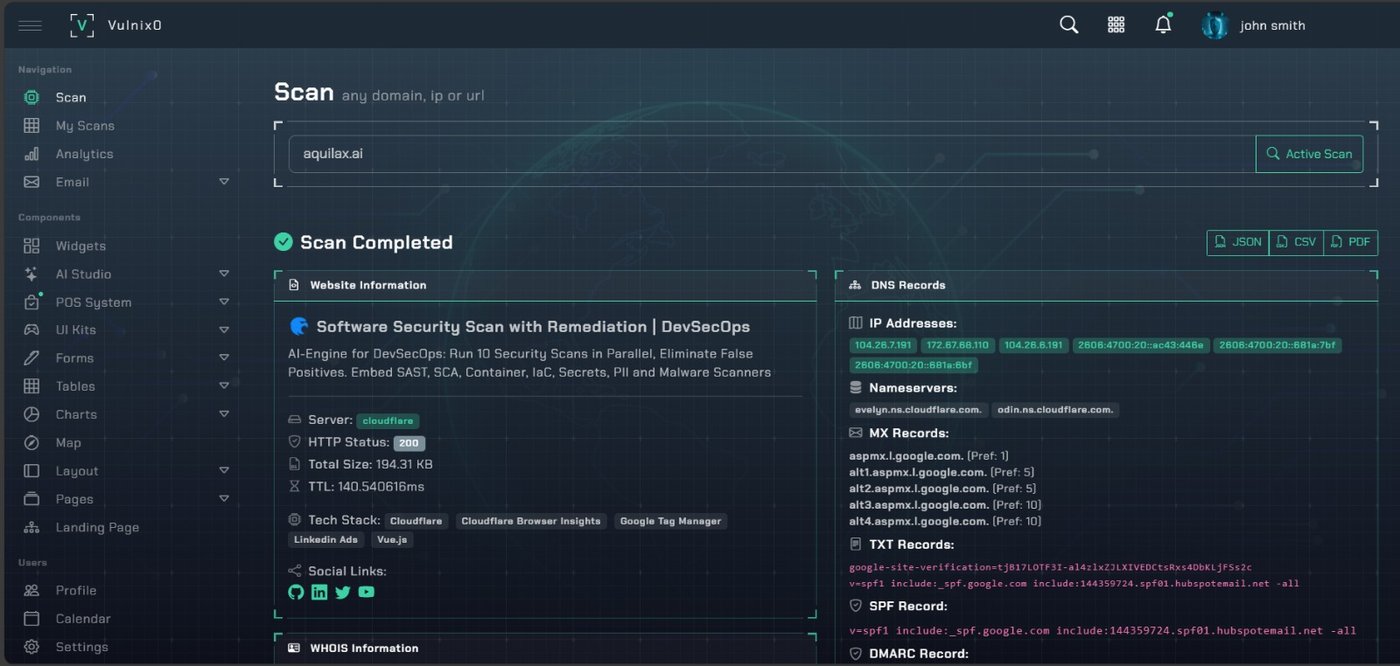This screenshot has height=666, width=1400.
Task: Click the Calendar icon in sidebar
Action: pos(32,618)
